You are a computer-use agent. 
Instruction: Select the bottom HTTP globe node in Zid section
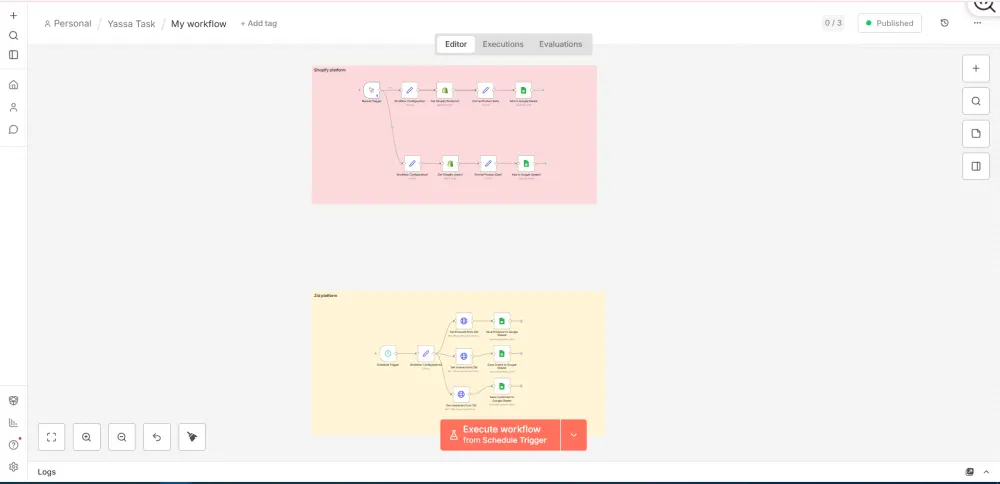click(461, 394)
